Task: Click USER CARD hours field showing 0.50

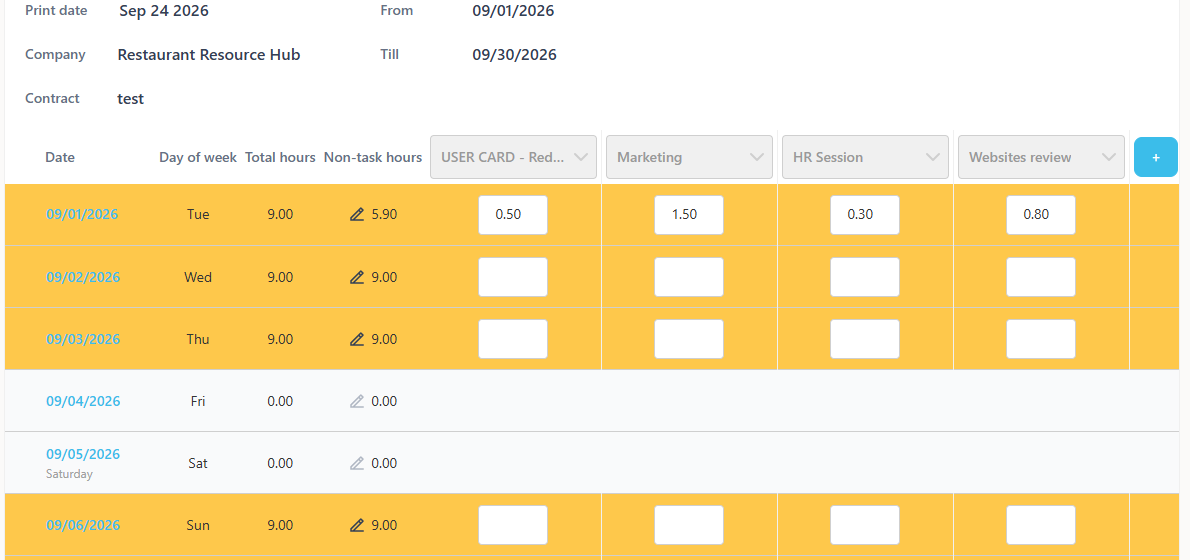Action: [513, 215]
